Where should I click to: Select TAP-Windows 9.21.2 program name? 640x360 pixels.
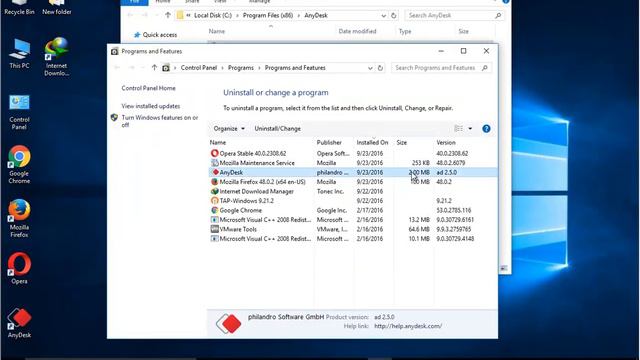(247, 201)
